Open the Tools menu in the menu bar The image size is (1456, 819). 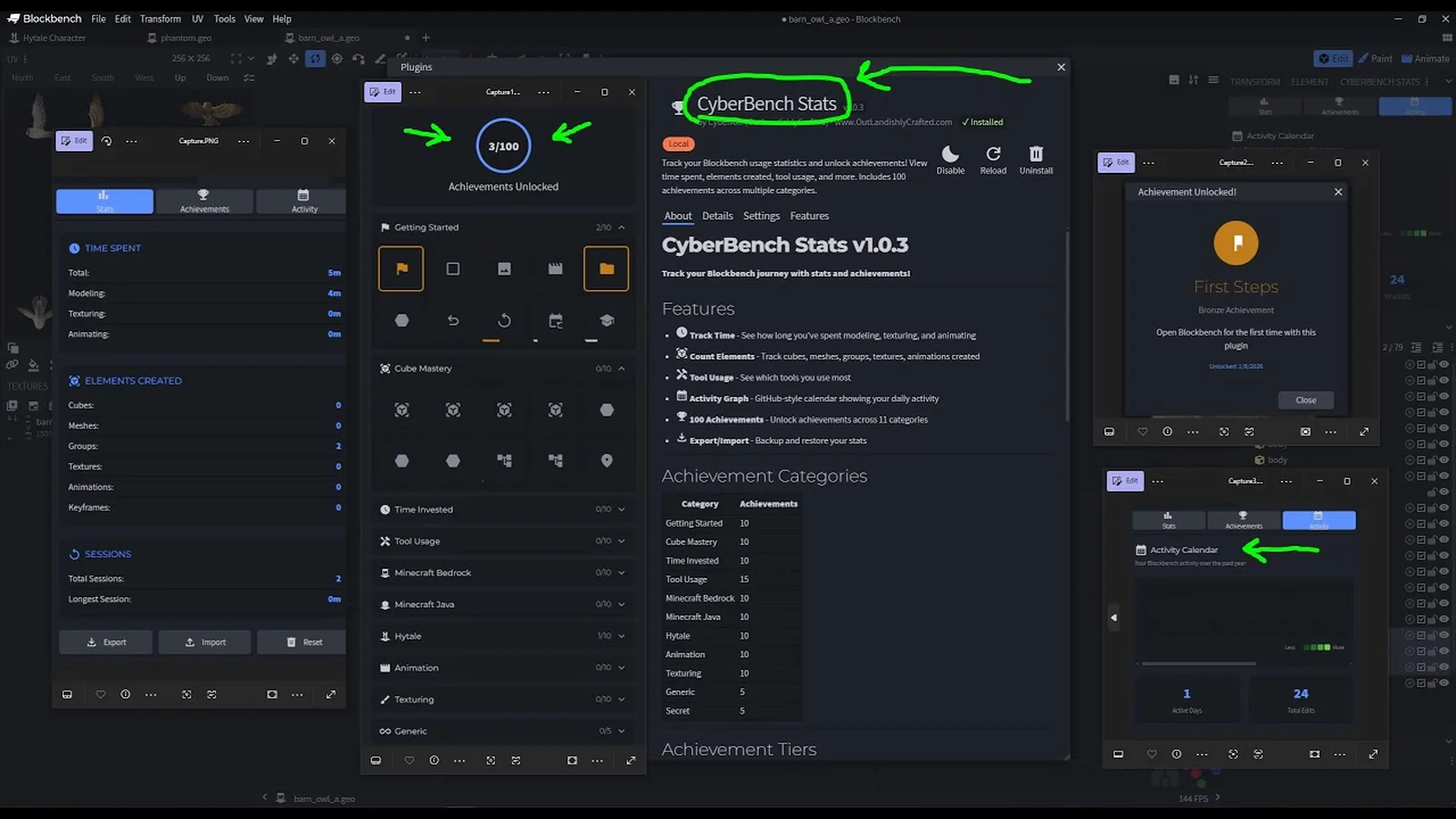point(224,18)
